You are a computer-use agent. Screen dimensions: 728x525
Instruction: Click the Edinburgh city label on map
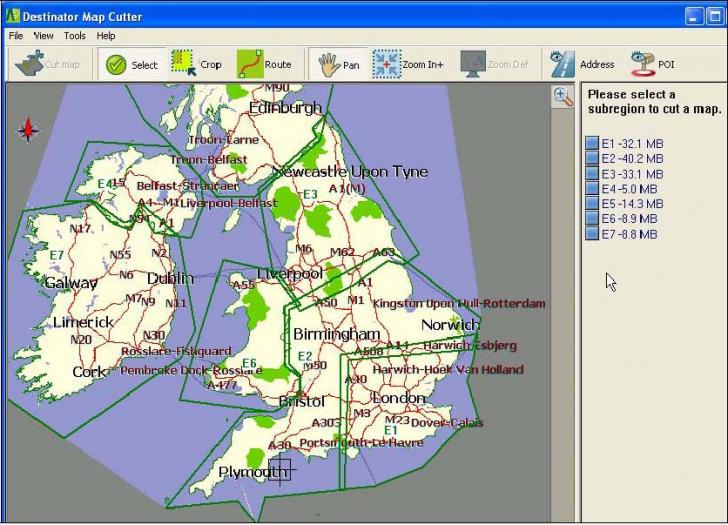285,108
